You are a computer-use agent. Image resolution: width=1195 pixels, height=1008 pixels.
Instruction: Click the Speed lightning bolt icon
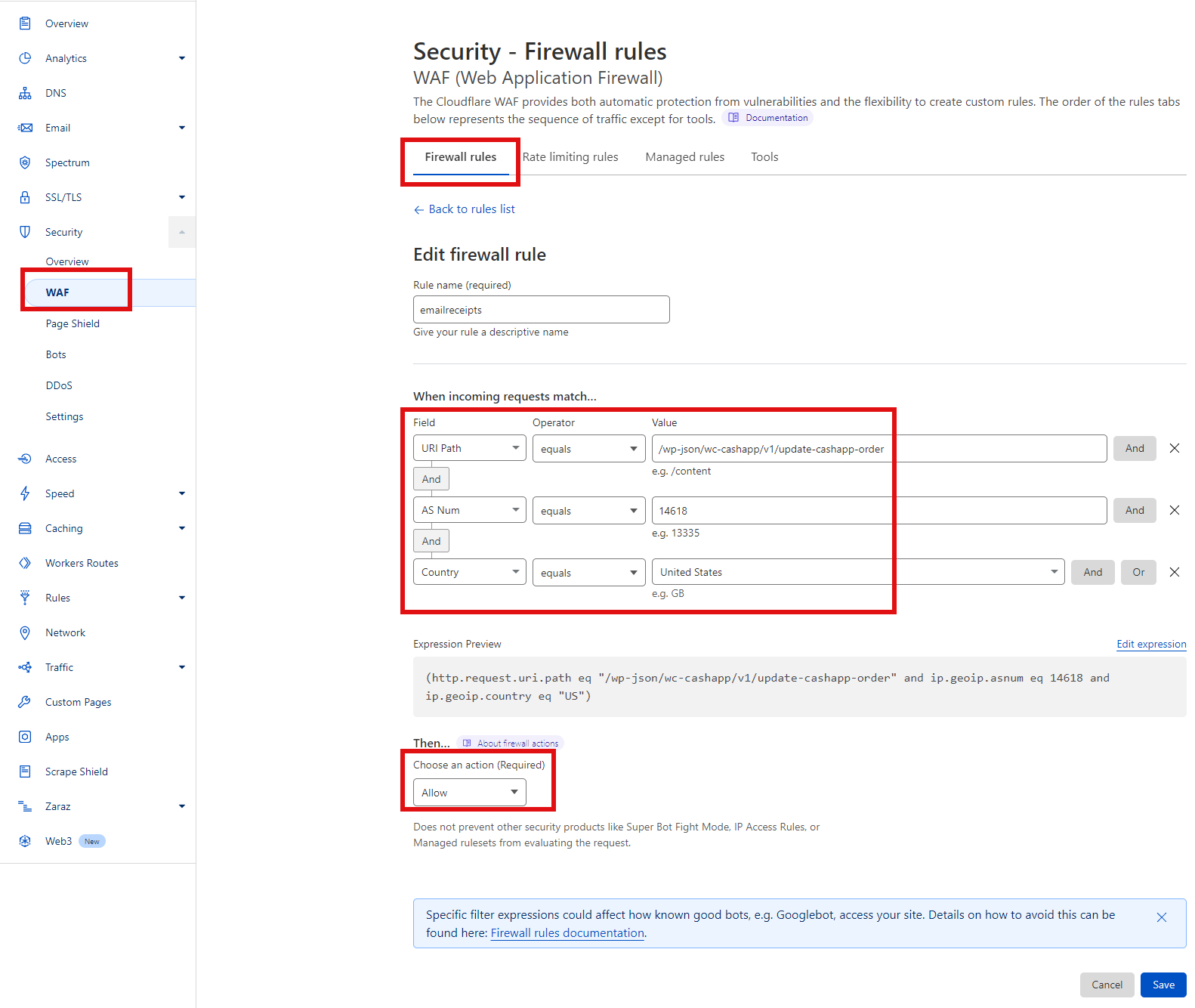pyautogui.click(x=25, y=493)
